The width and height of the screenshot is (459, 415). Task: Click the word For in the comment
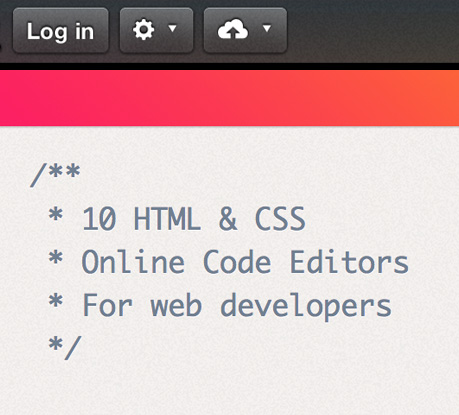107,305
